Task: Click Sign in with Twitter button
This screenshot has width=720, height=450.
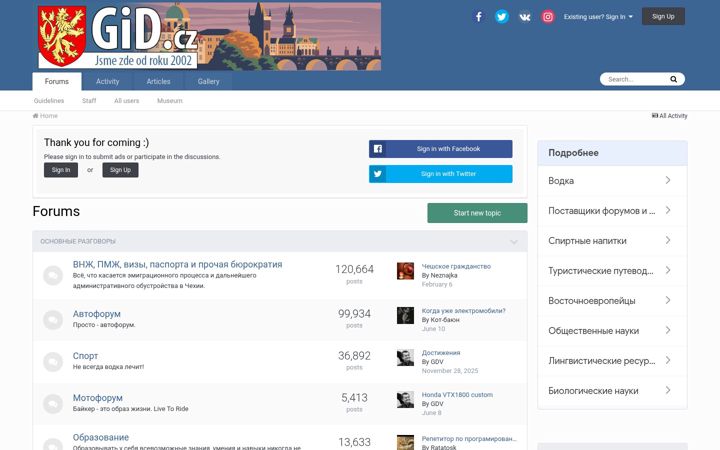Action: point(440,174)
